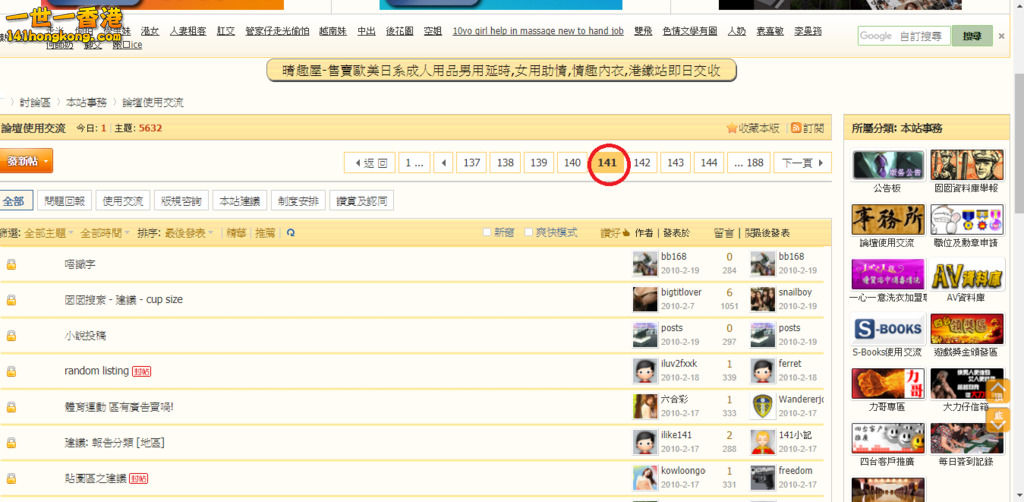Click the 10yo girl help in massage link
The height and width of the screenshot is (502, 1024).
tap(538, 31)
